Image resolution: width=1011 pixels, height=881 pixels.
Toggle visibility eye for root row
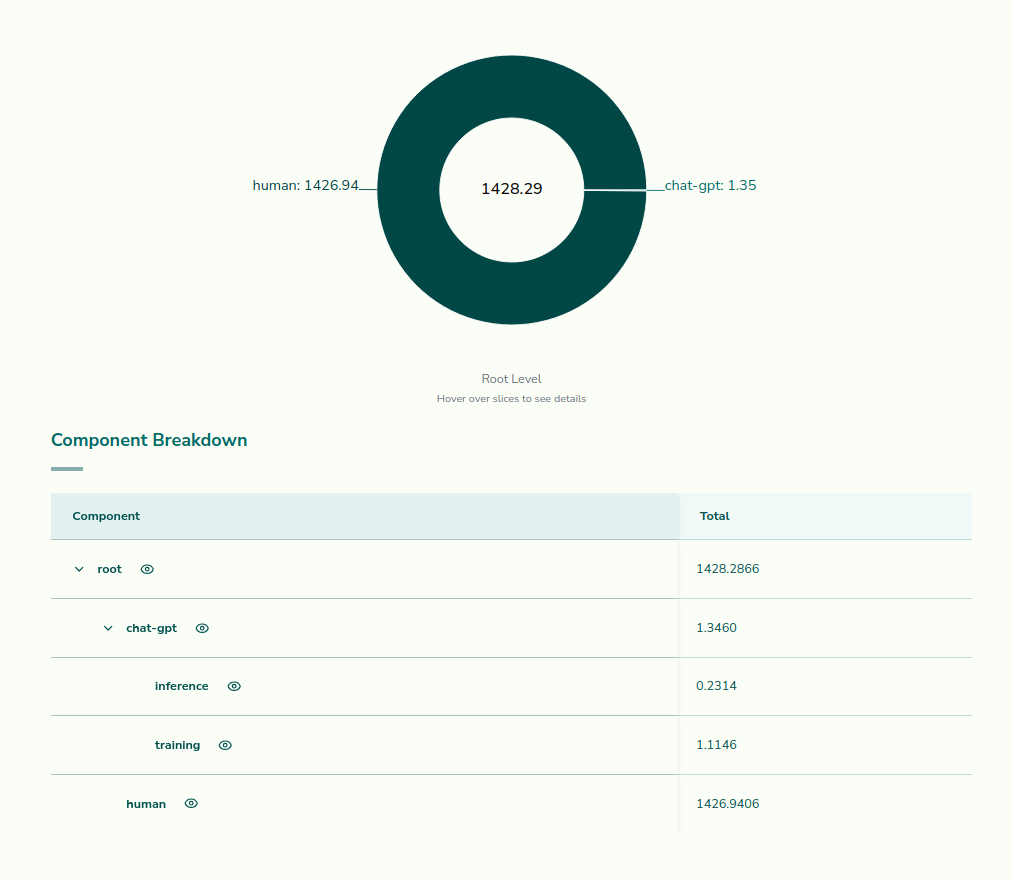point(147,569)
